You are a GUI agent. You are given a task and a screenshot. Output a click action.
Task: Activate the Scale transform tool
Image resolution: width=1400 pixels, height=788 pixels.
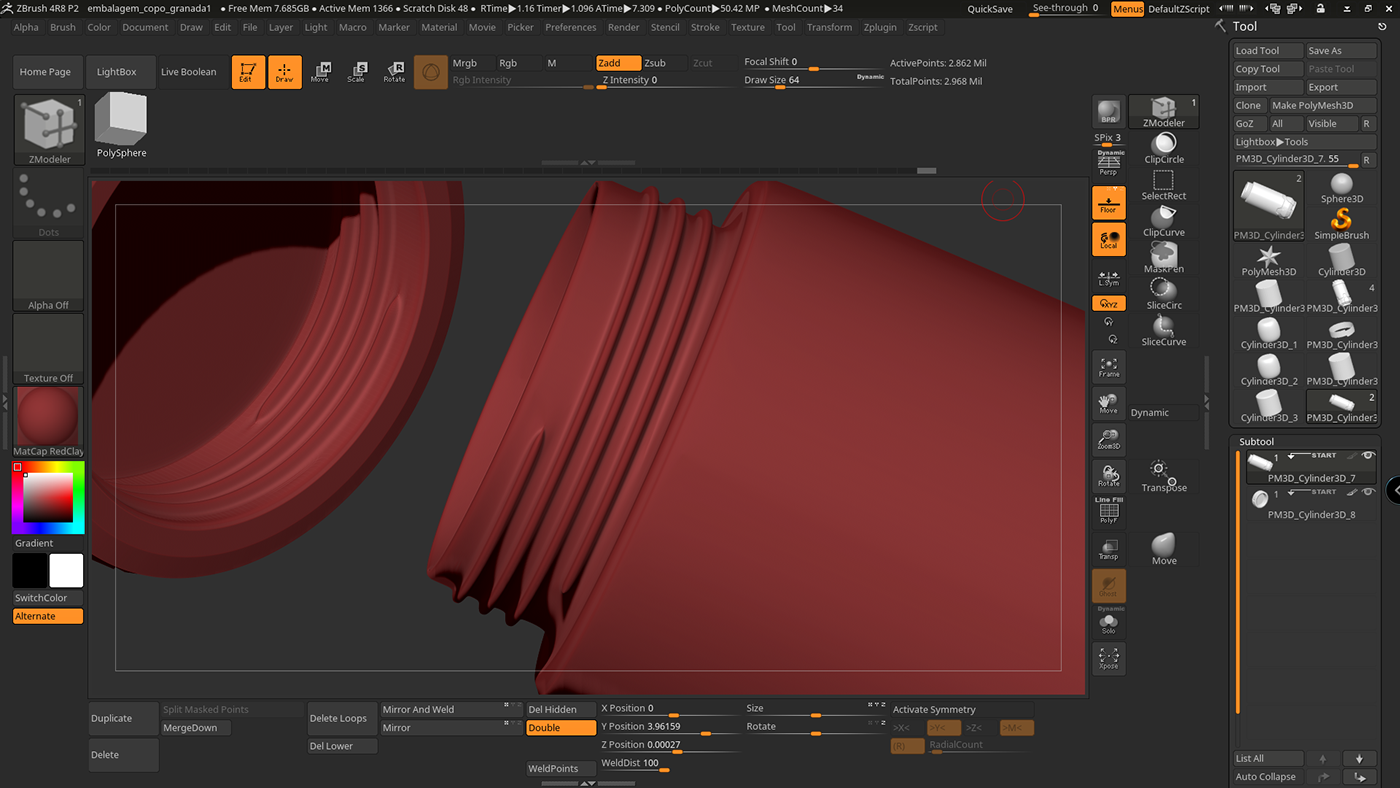click(356, 72)
